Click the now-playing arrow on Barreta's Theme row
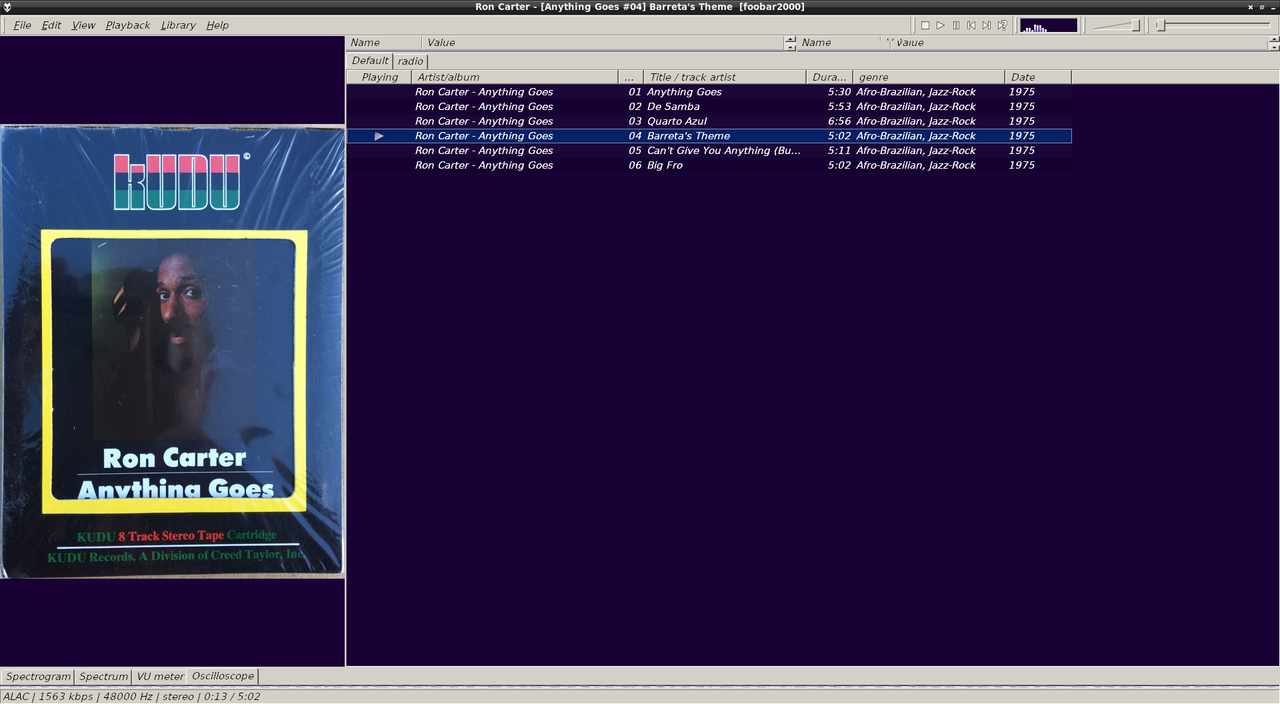 (x=379, y=136)
